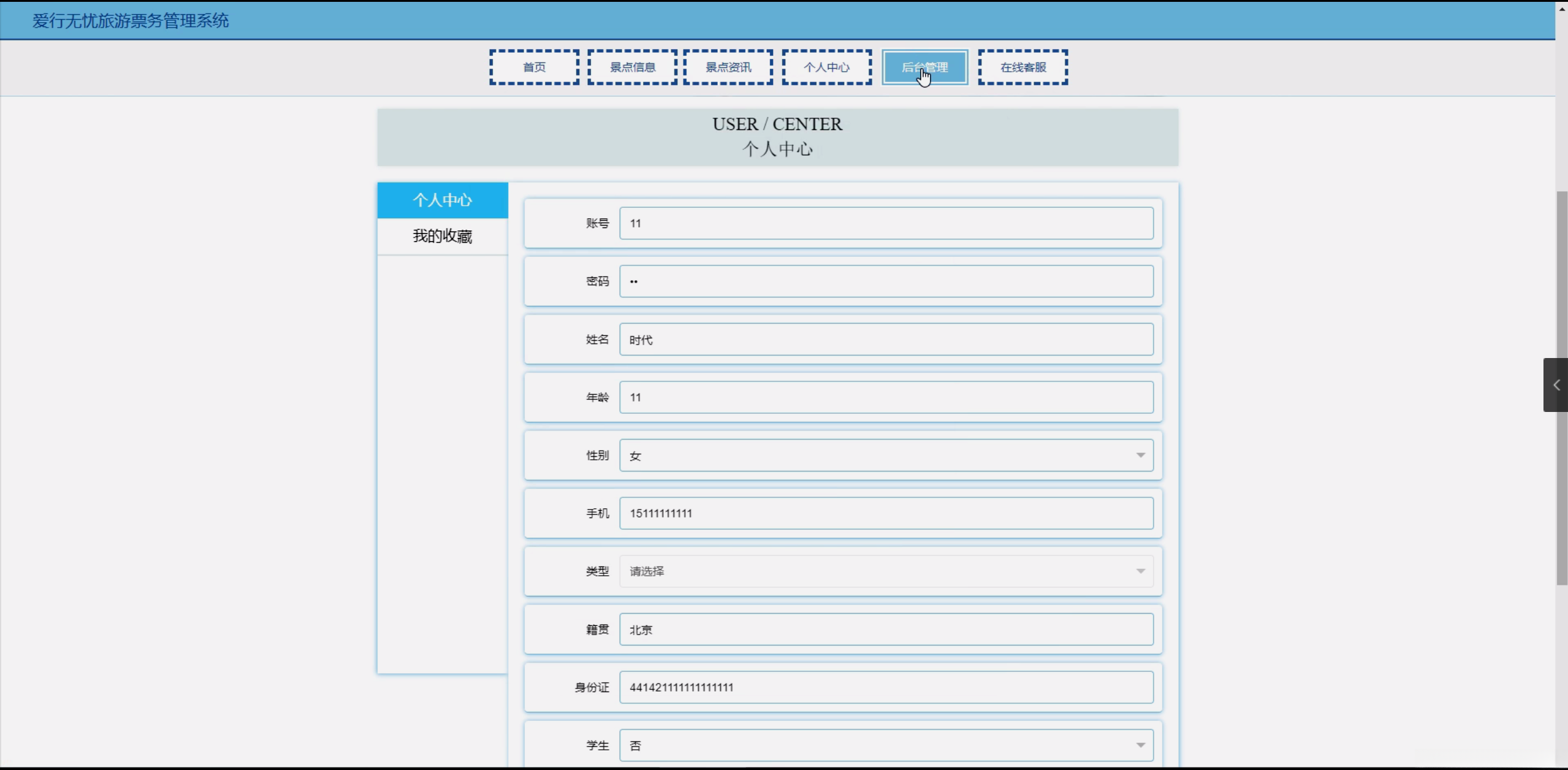Viewport: 1568px width, 770px height.
Task: Click the 手机 number field
Action: [x=886, y=513]
